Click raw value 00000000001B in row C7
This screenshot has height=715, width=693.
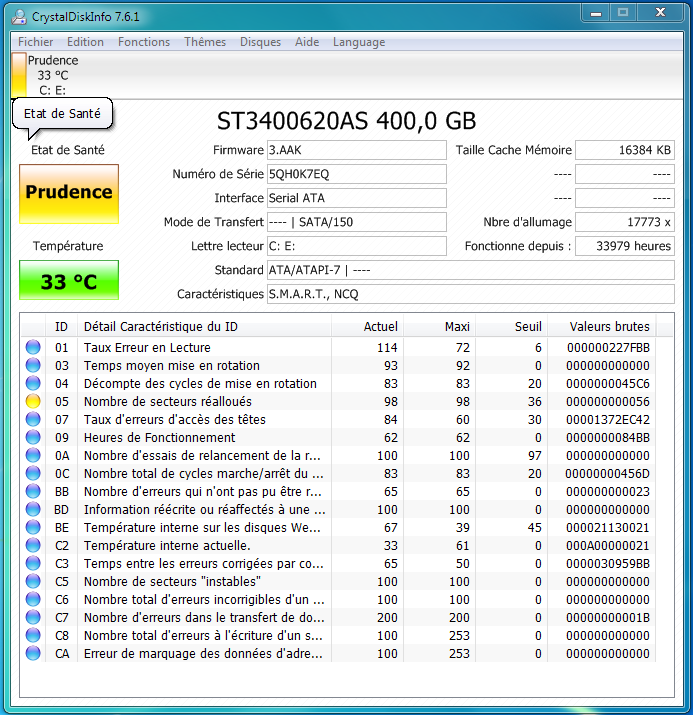(608, 617)
